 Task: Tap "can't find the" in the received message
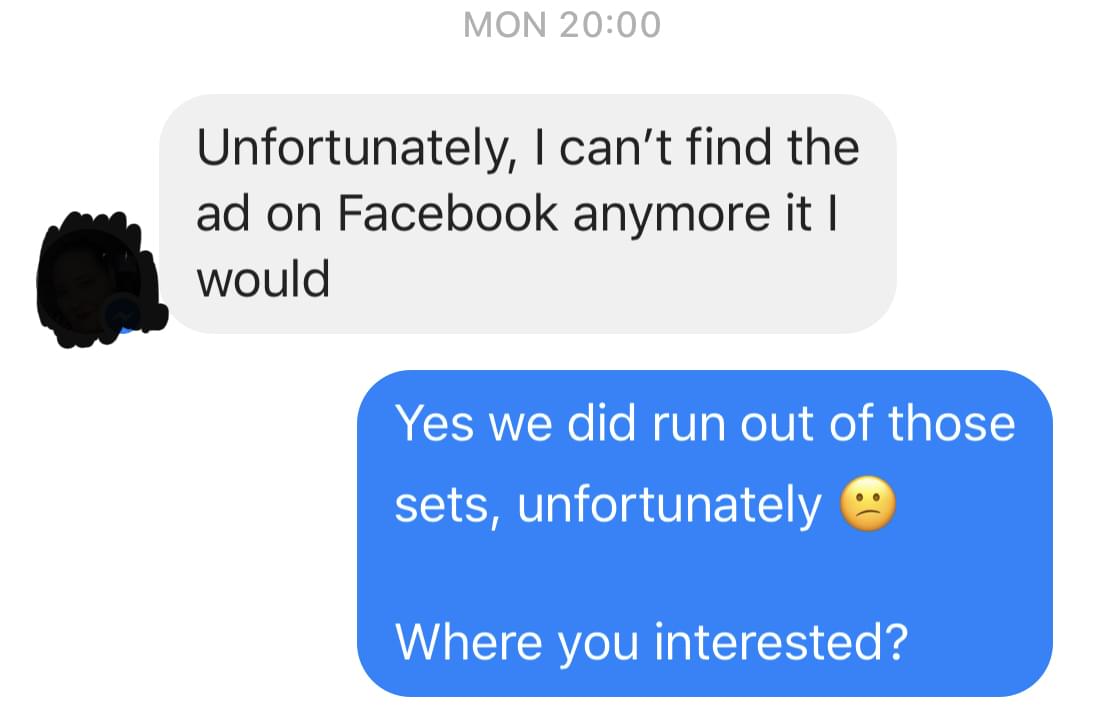(709, 148)
